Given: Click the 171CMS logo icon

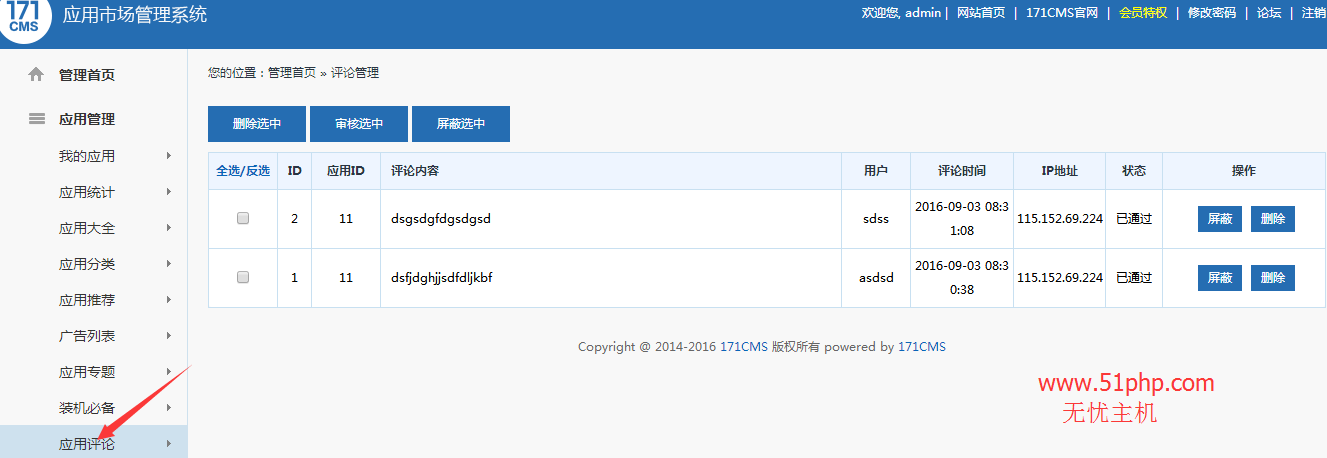Looking at the screenshot, I should coord(22,20).
